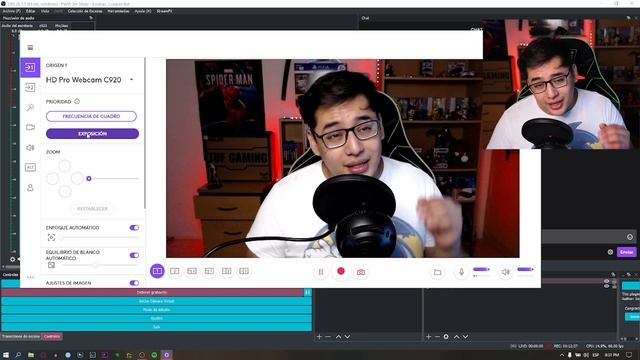Viewport: 640px width, 360px height.
Task: Select Frecuencia de Cuadro priority button
Action: coord(91,116)
